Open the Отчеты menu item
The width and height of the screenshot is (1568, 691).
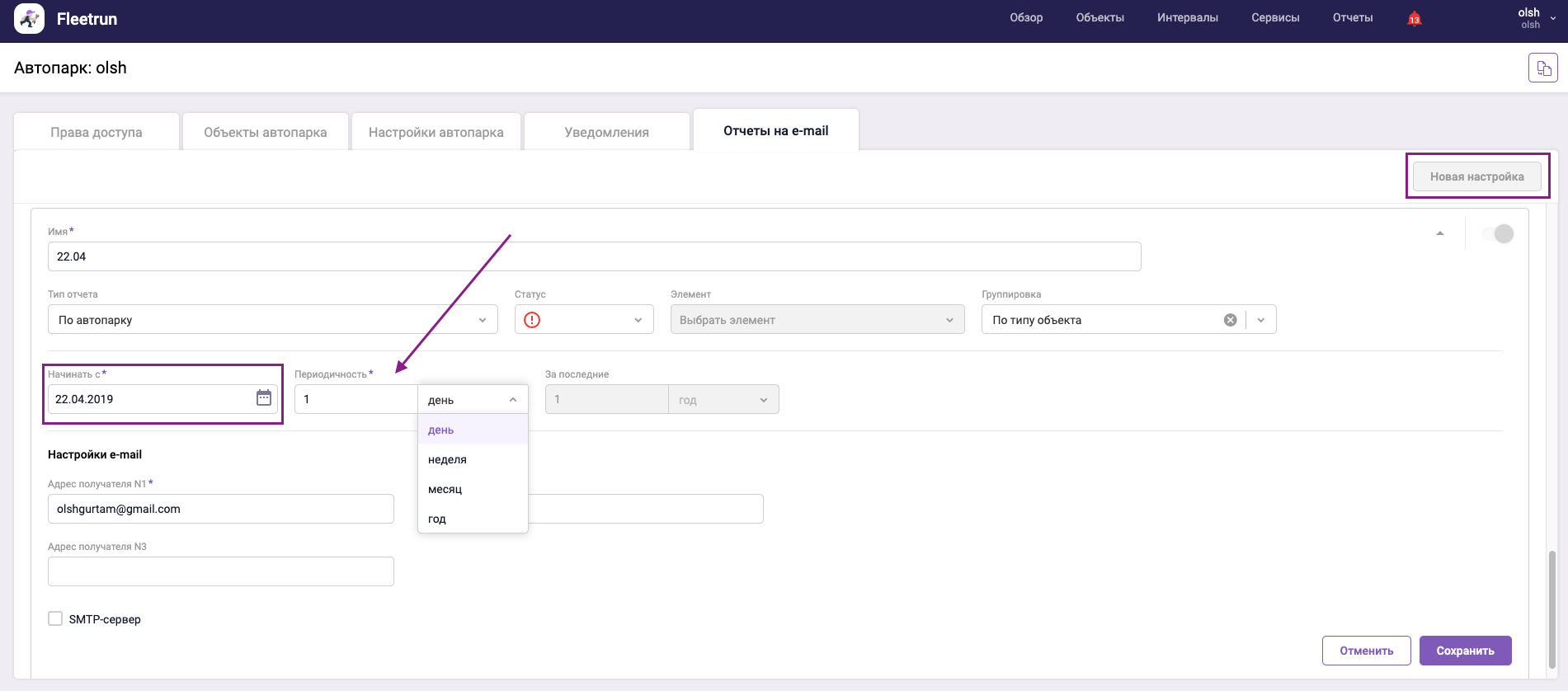(x=1352, y=18)
